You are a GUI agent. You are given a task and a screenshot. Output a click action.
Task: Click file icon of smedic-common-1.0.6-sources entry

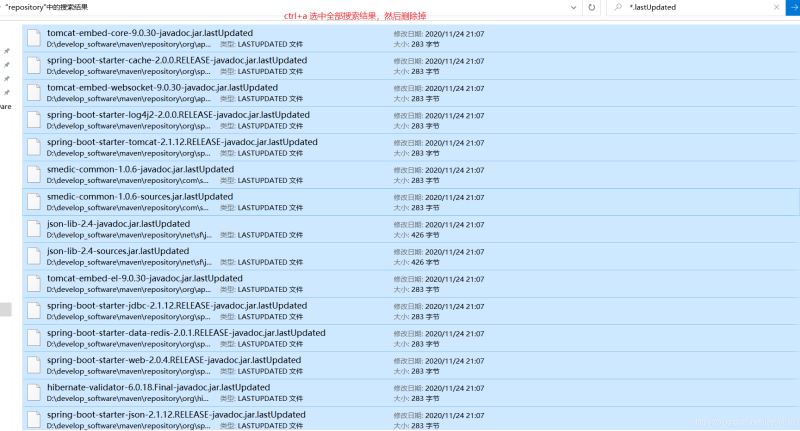click(x=34, y=201)
